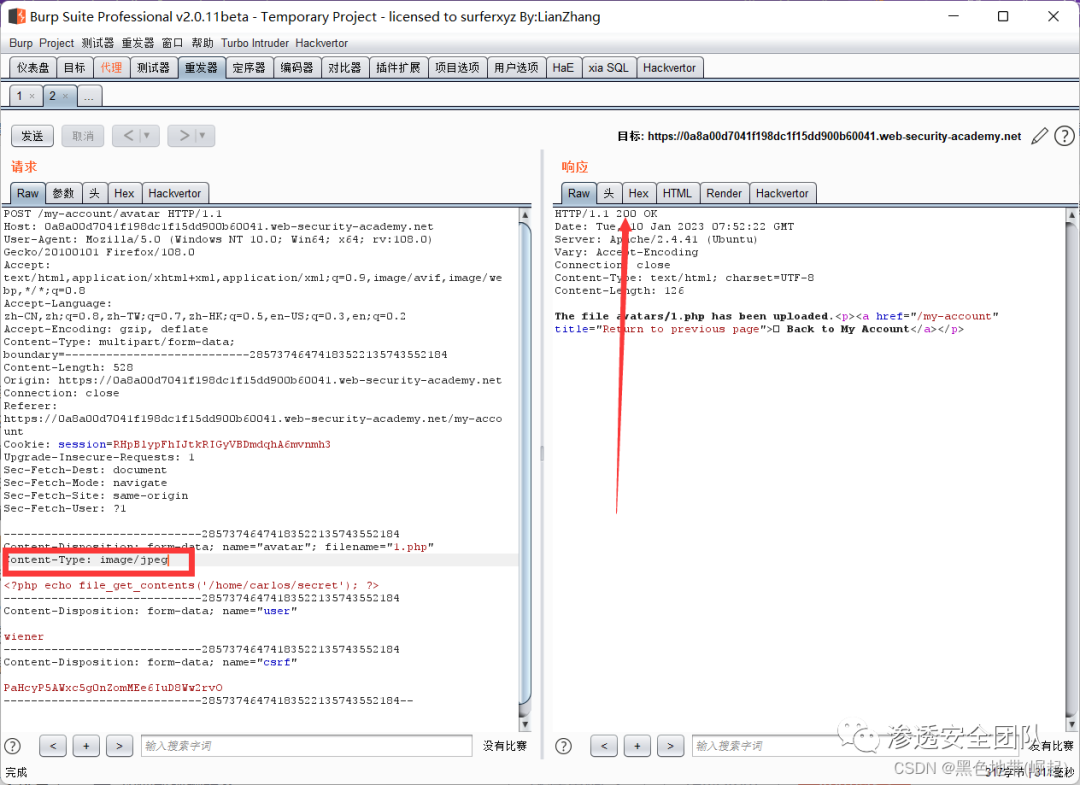Screen dimensions: 1080x785
Task: Switch to the 仪表盘 tab
Action: click(33, 67)
